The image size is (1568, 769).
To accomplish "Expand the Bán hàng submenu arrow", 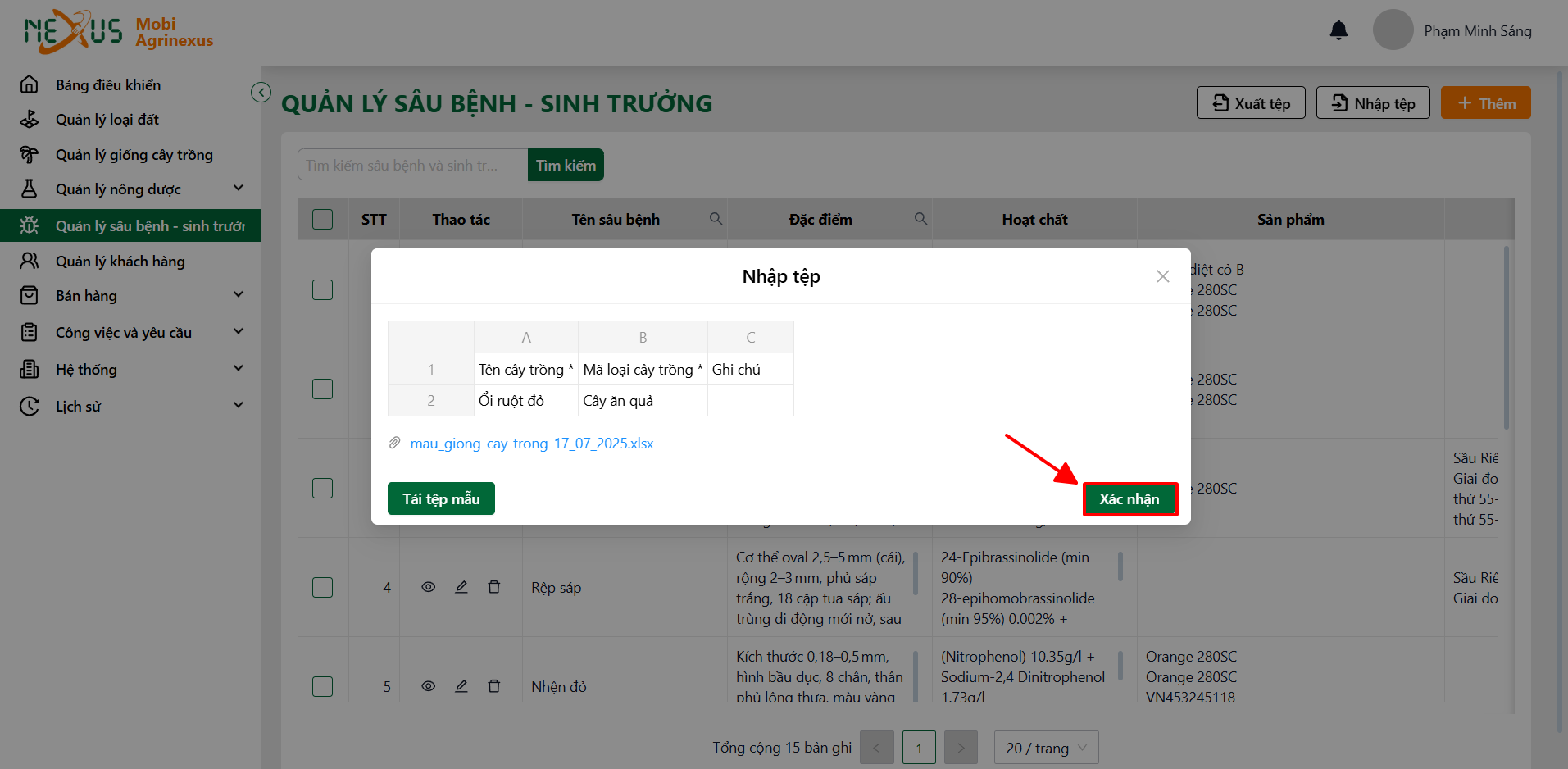I will (239, 294).
